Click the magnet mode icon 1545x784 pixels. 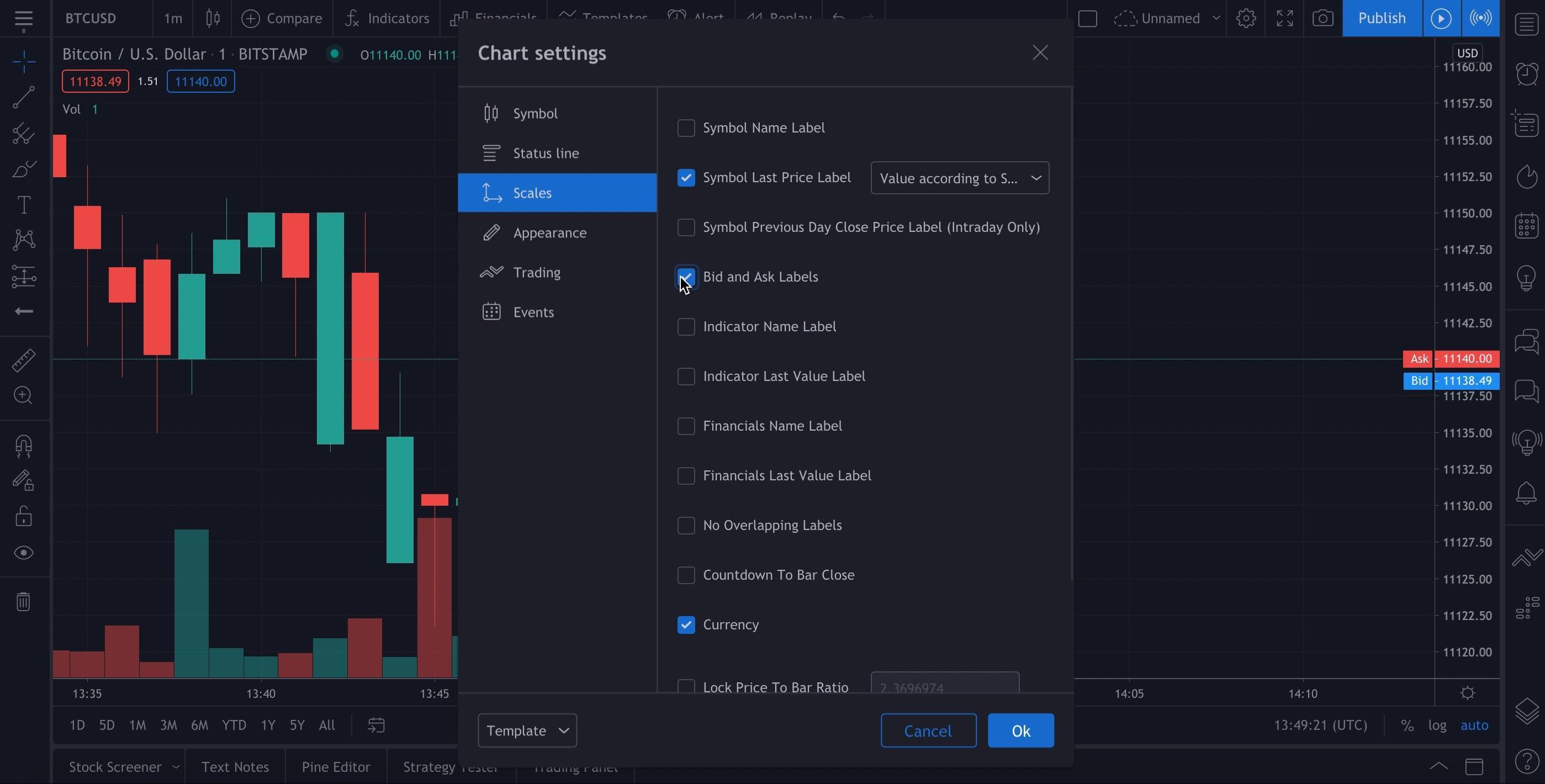pos(23,446)
